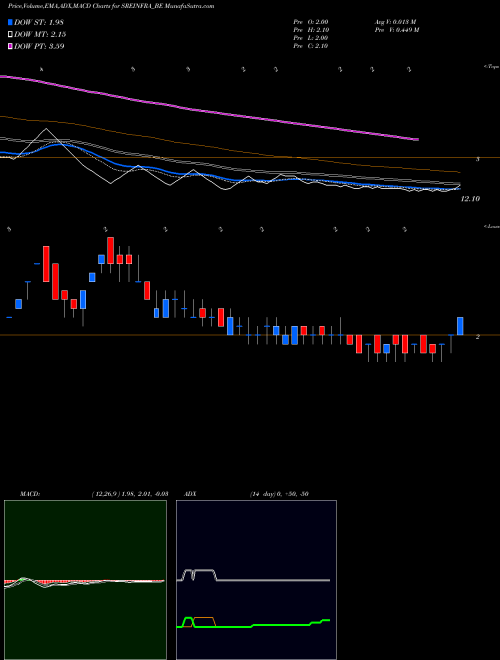500x660 pixels.
Task: Click the magenta DOW PT legend swatch
Action: pyautogui.click(x=10, y=46)
